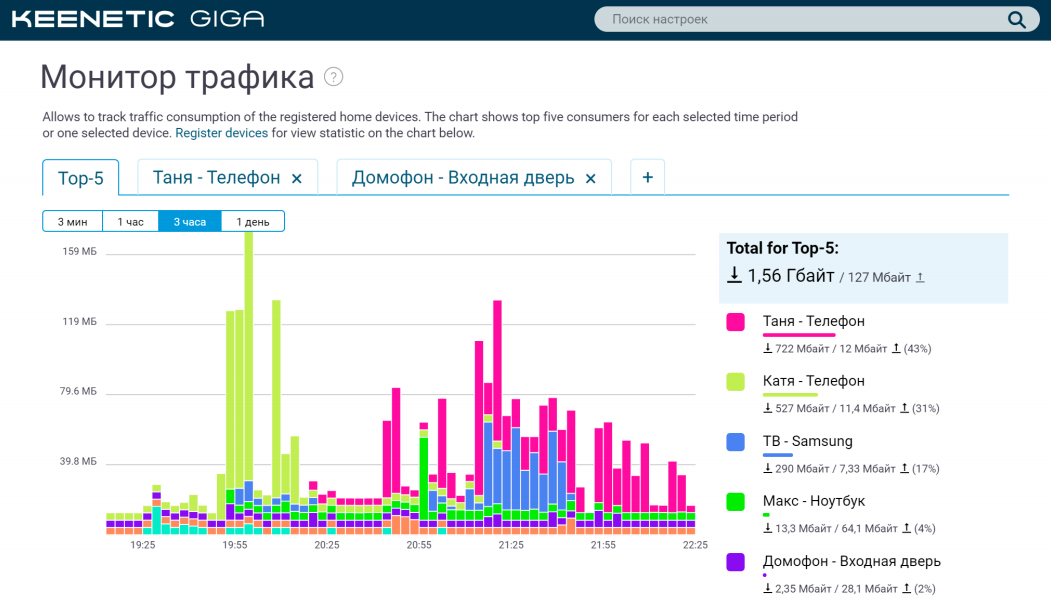
Task: Open the help question mark icon
Action: click(x=334, y=77)
